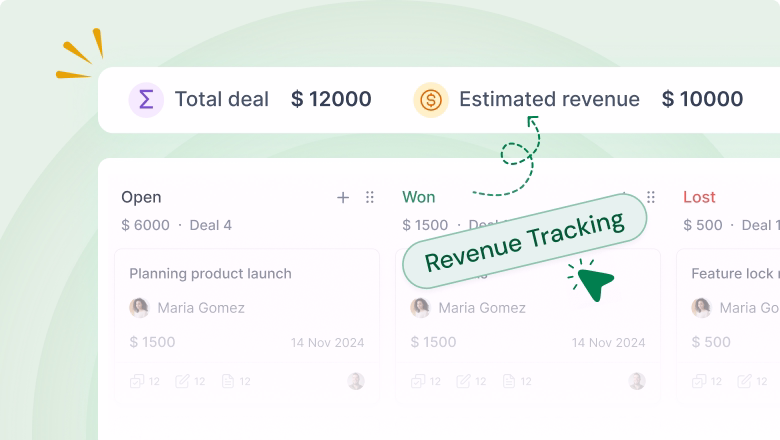Open tasks icon in Planning product launch card
The width and height of the screenshot is (780, 440).
tap(137, 381)
